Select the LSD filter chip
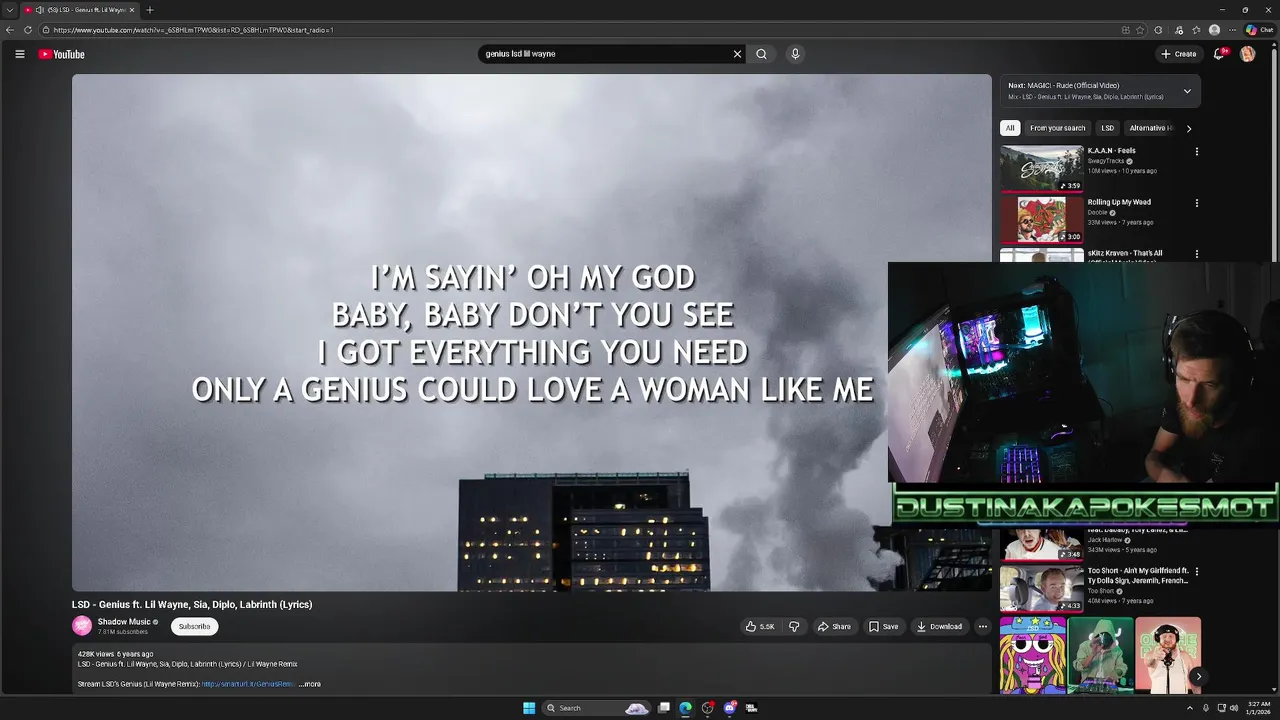Screen dimensions: 1280x720 click(1107, 128)
